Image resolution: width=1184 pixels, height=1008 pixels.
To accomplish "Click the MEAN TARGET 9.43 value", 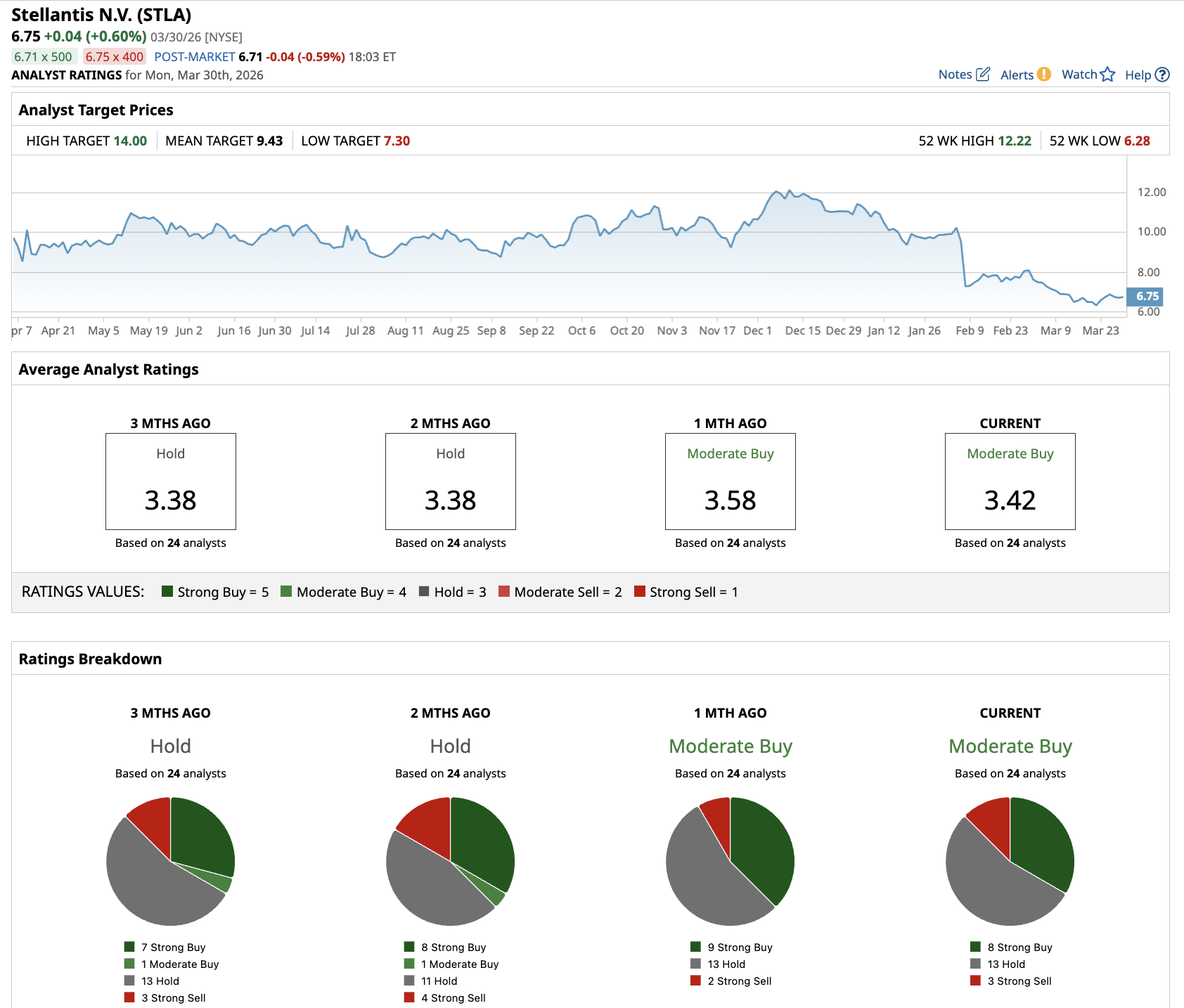I will [270, 141].
